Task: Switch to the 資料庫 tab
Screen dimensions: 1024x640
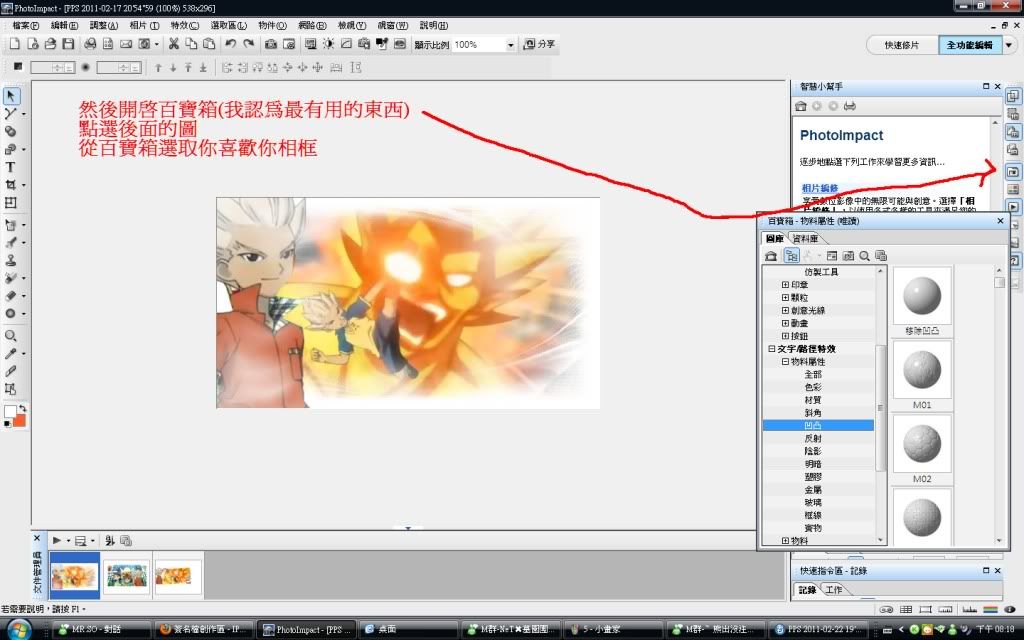Action: (x=806, y=239)
